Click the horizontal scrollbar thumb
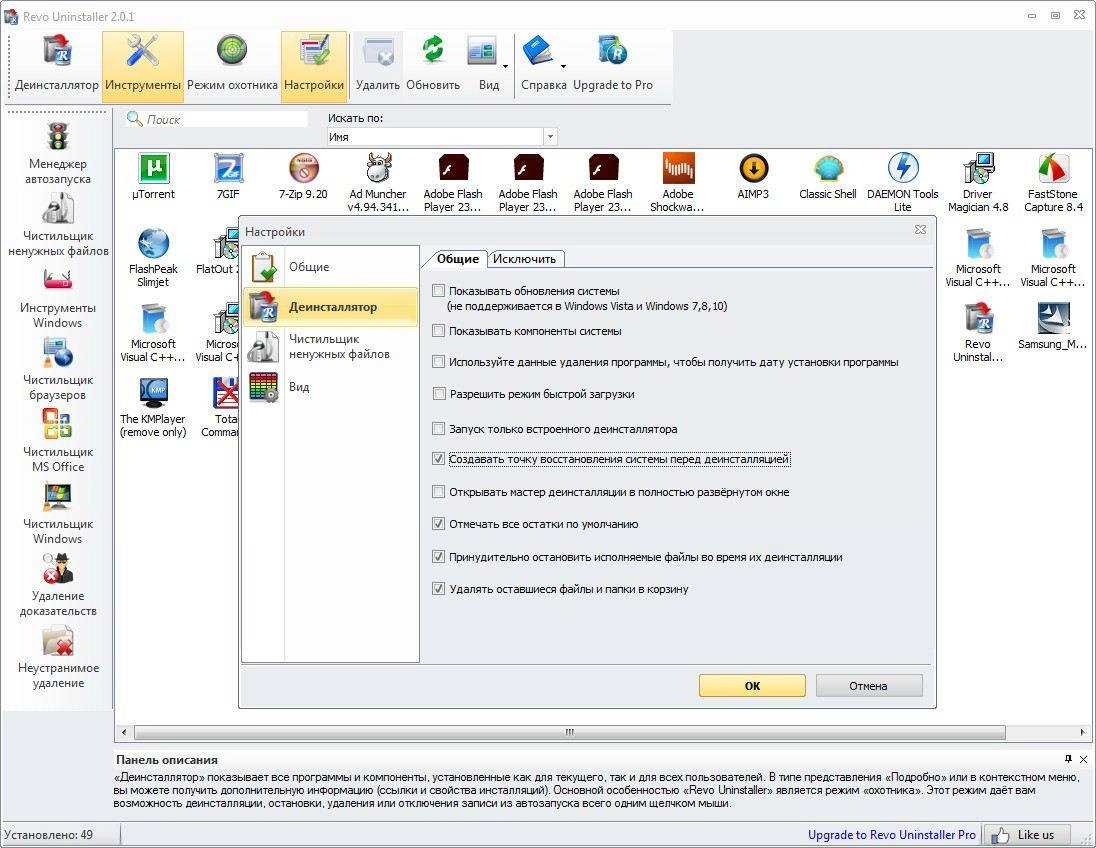The height and width of the screenshot is (848, 1096). click(x=570, y=732)
